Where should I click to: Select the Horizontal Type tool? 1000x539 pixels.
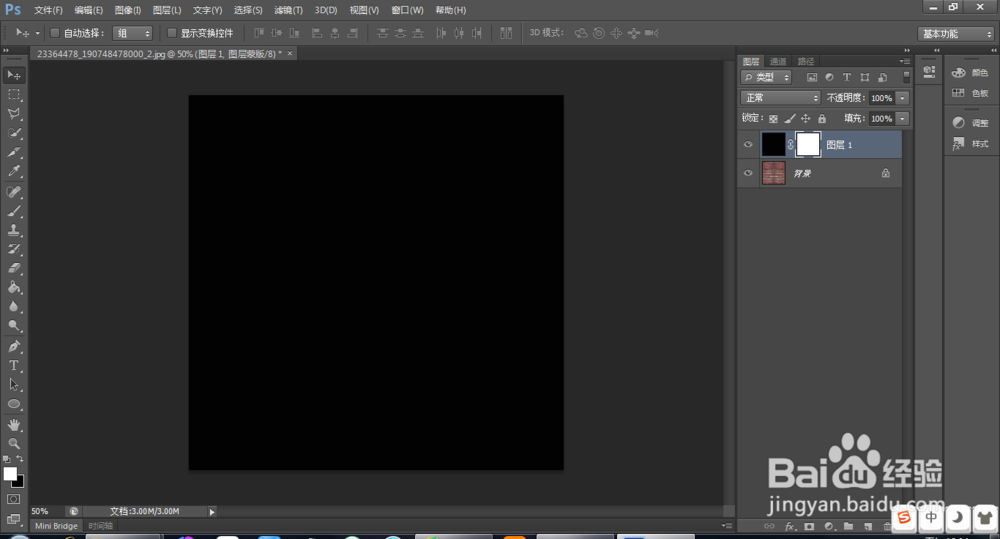coord(13,365)
